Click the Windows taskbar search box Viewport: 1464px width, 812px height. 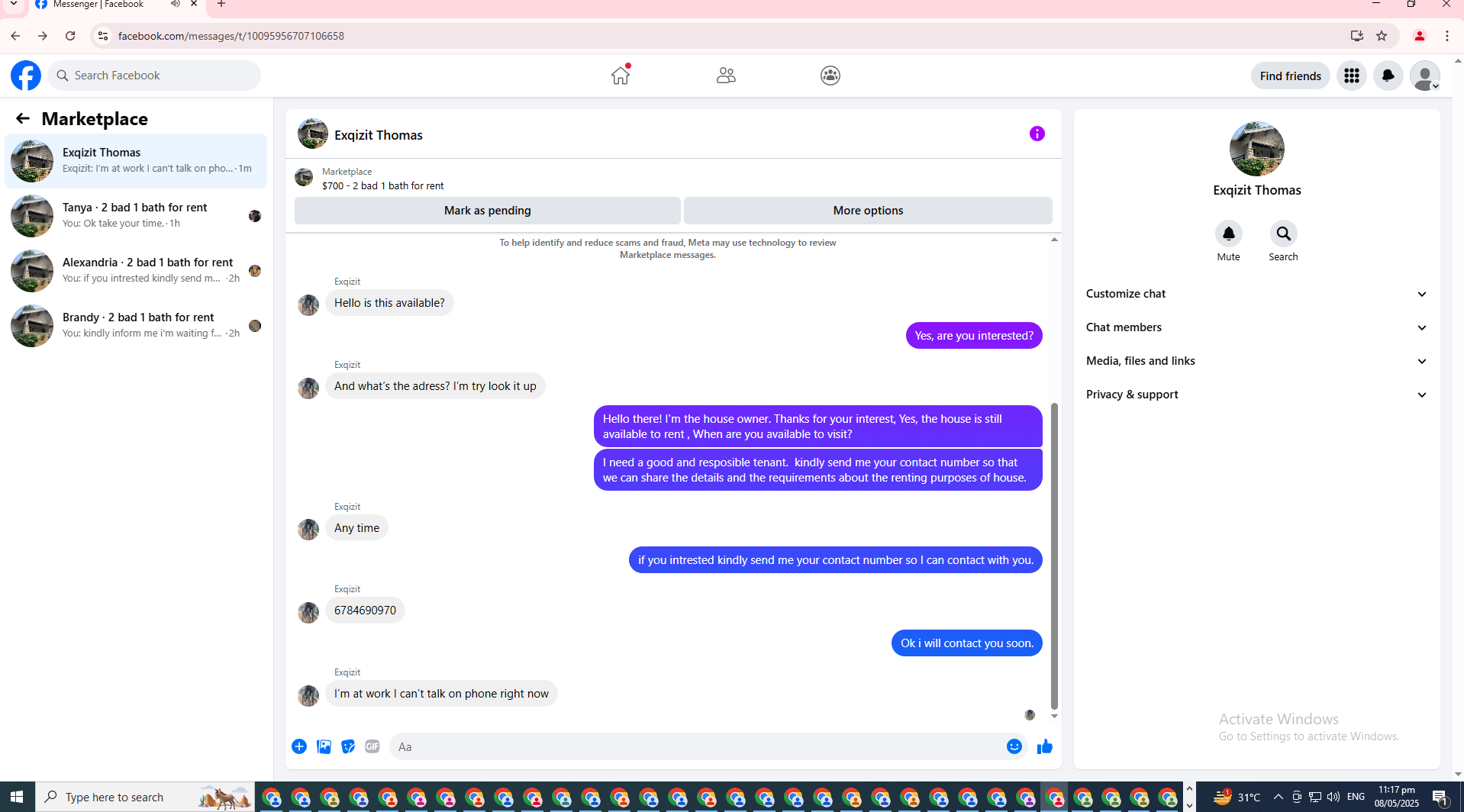145,797
